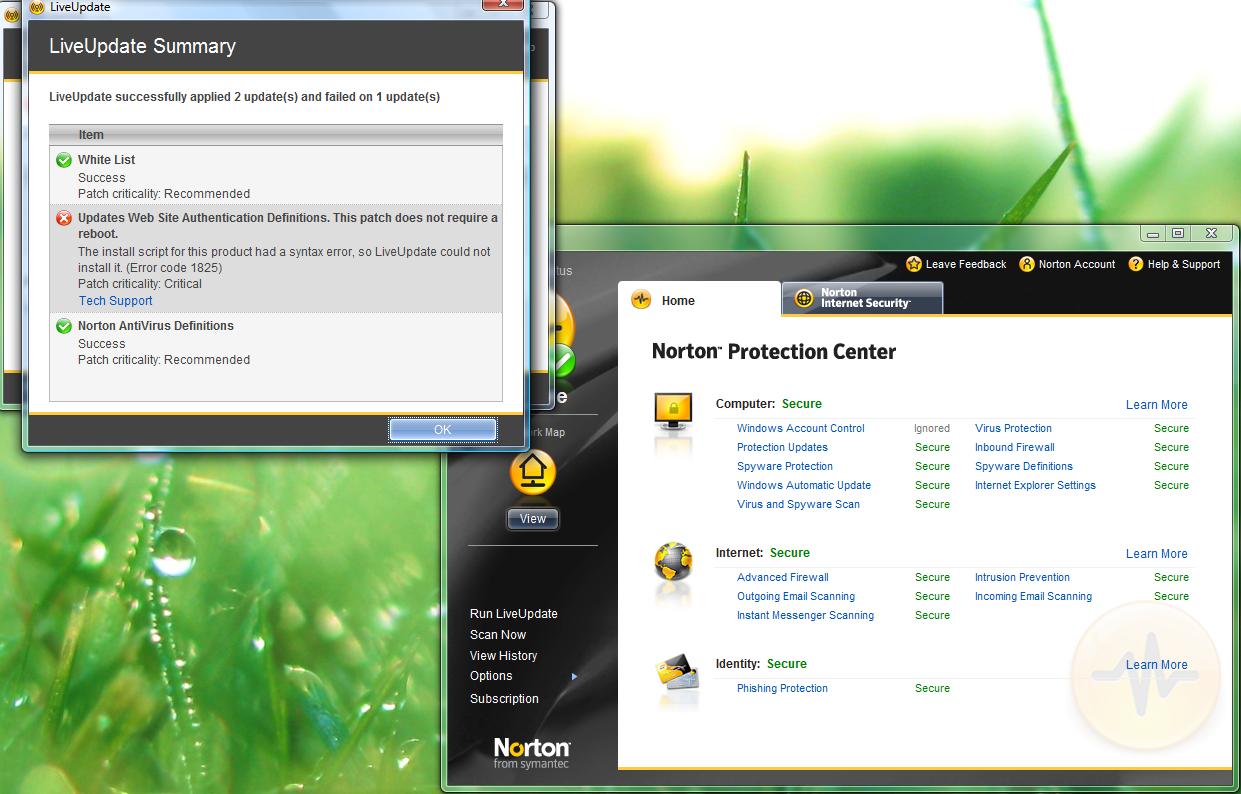
Task: Click the Leave Feedback star icon
Action: pyautogui.click(x=914, y=264)
